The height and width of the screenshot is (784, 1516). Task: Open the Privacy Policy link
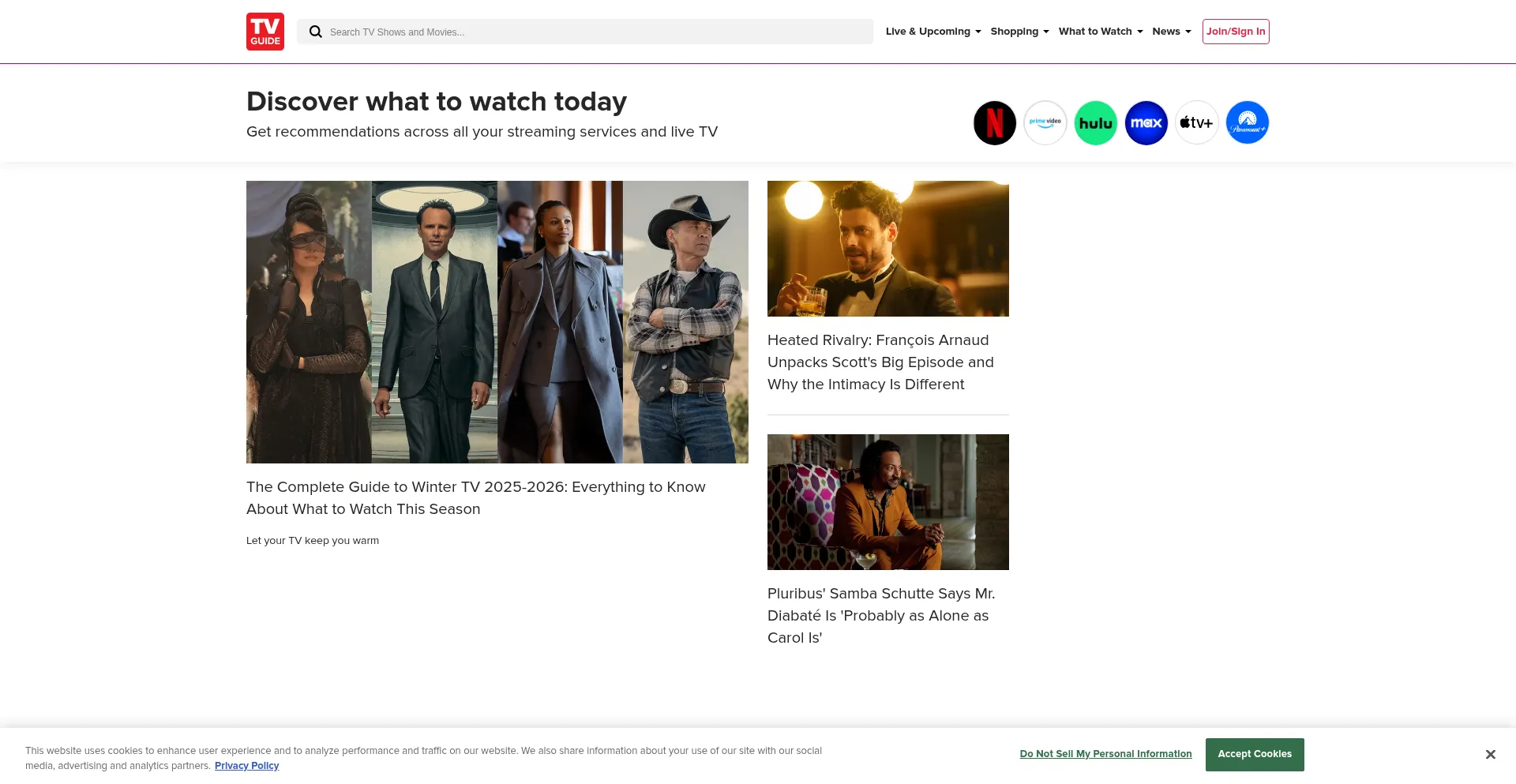246,766
